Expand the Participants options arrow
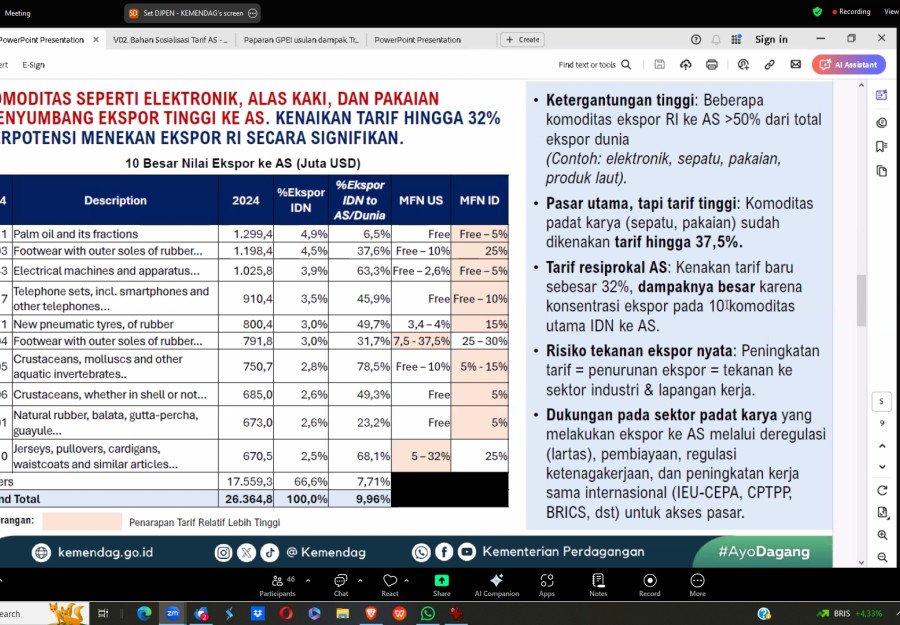The image size is (900, 625). (308, 581)
